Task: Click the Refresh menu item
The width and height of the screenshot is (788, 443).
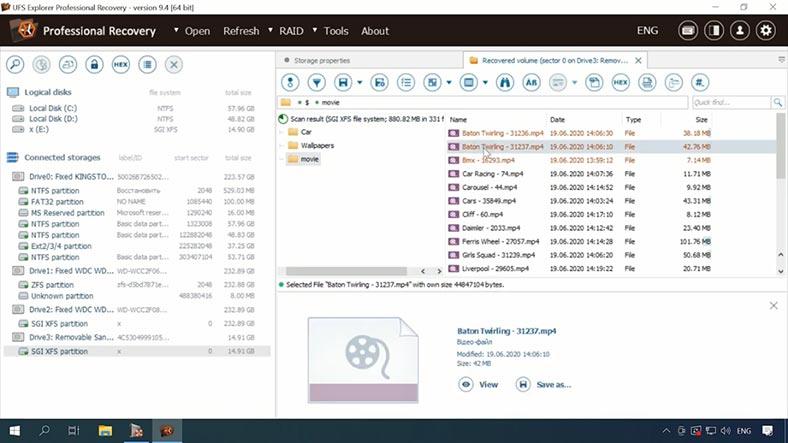Action: click(241, 31)
